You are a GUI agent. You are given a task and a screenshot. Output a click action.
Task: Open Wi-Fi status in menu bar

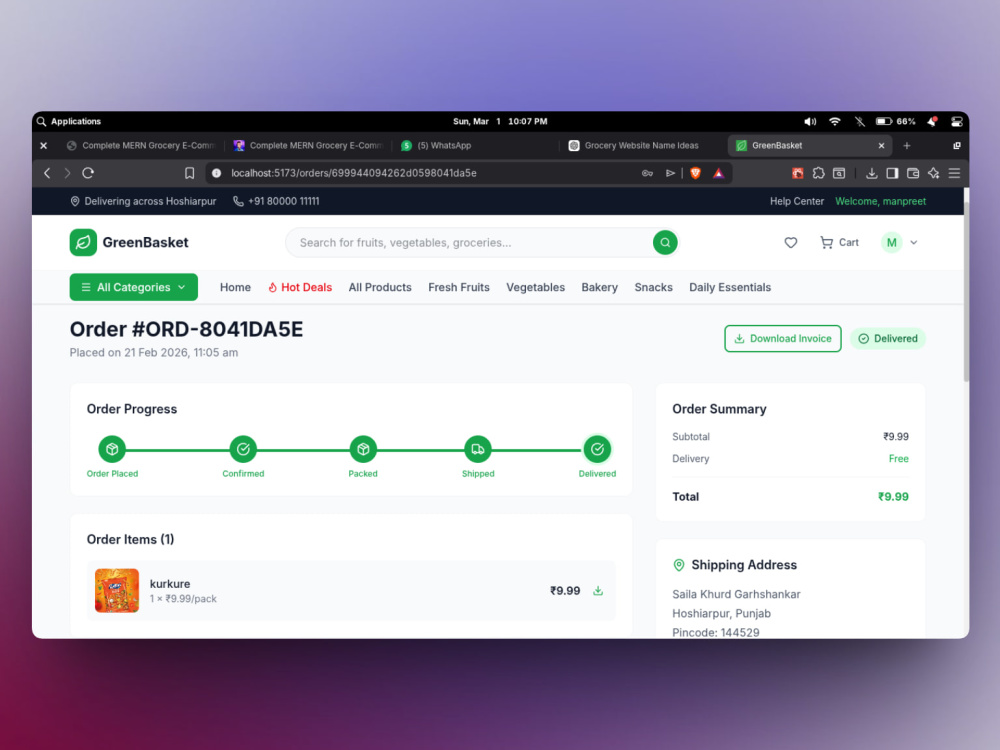coord(834,121)
